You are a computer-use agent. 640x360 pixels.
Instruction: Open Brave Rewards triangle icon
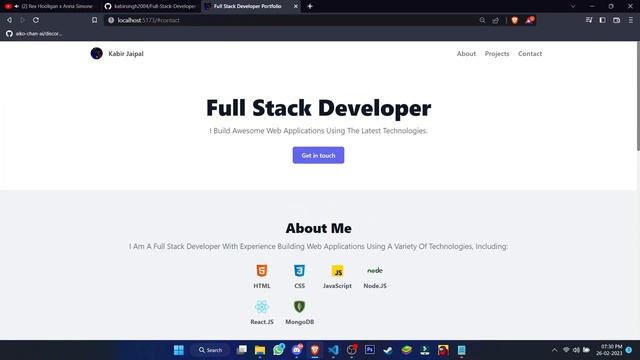(x=529, y=20)
